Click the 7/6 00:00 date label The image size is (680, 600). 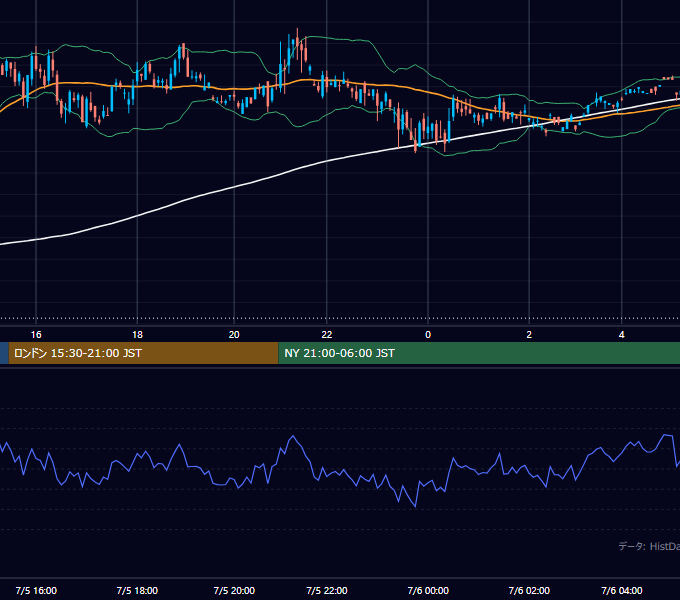(x=428, y=590)
